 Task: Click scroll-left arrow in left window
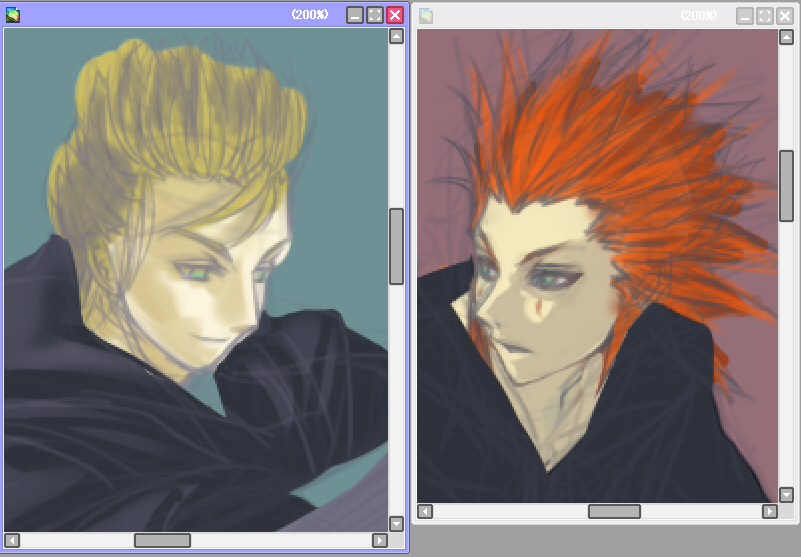coord(12,540)
